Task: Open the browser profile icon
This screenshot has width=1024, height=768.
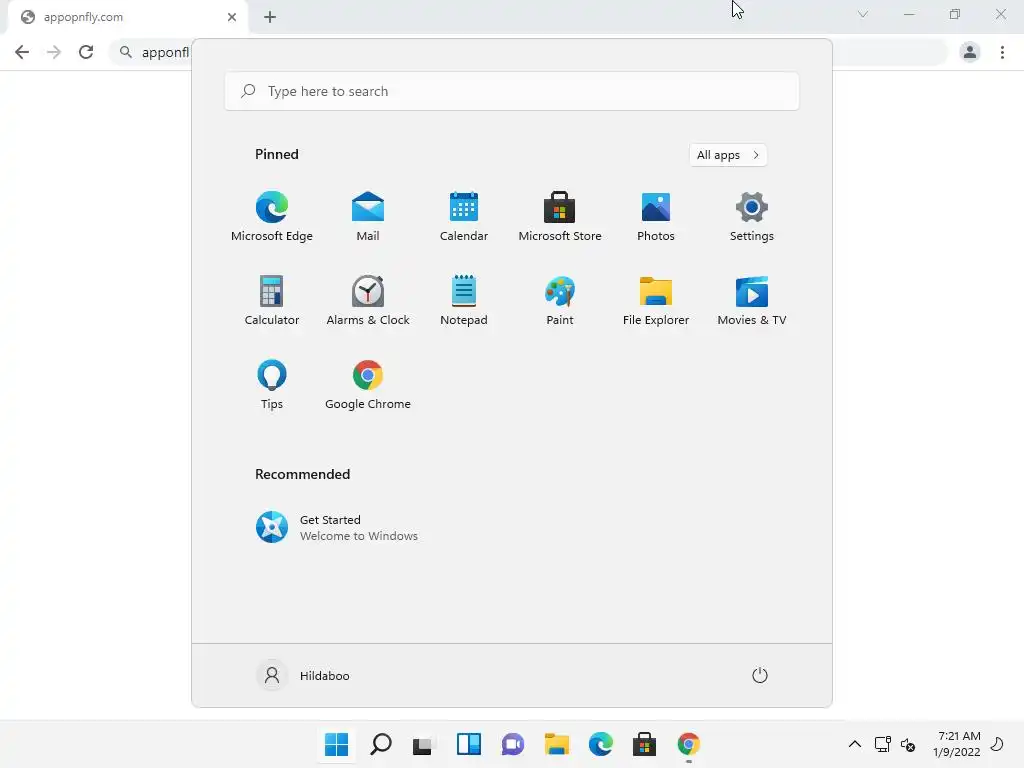Action: (x=970, y=52)
